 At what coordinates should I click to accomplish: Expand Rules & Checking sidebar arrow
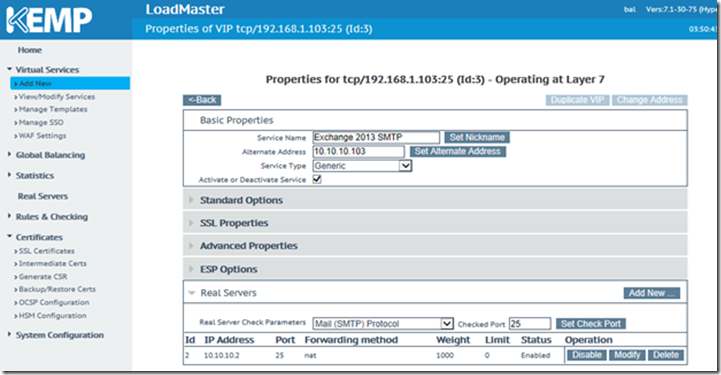9,216
